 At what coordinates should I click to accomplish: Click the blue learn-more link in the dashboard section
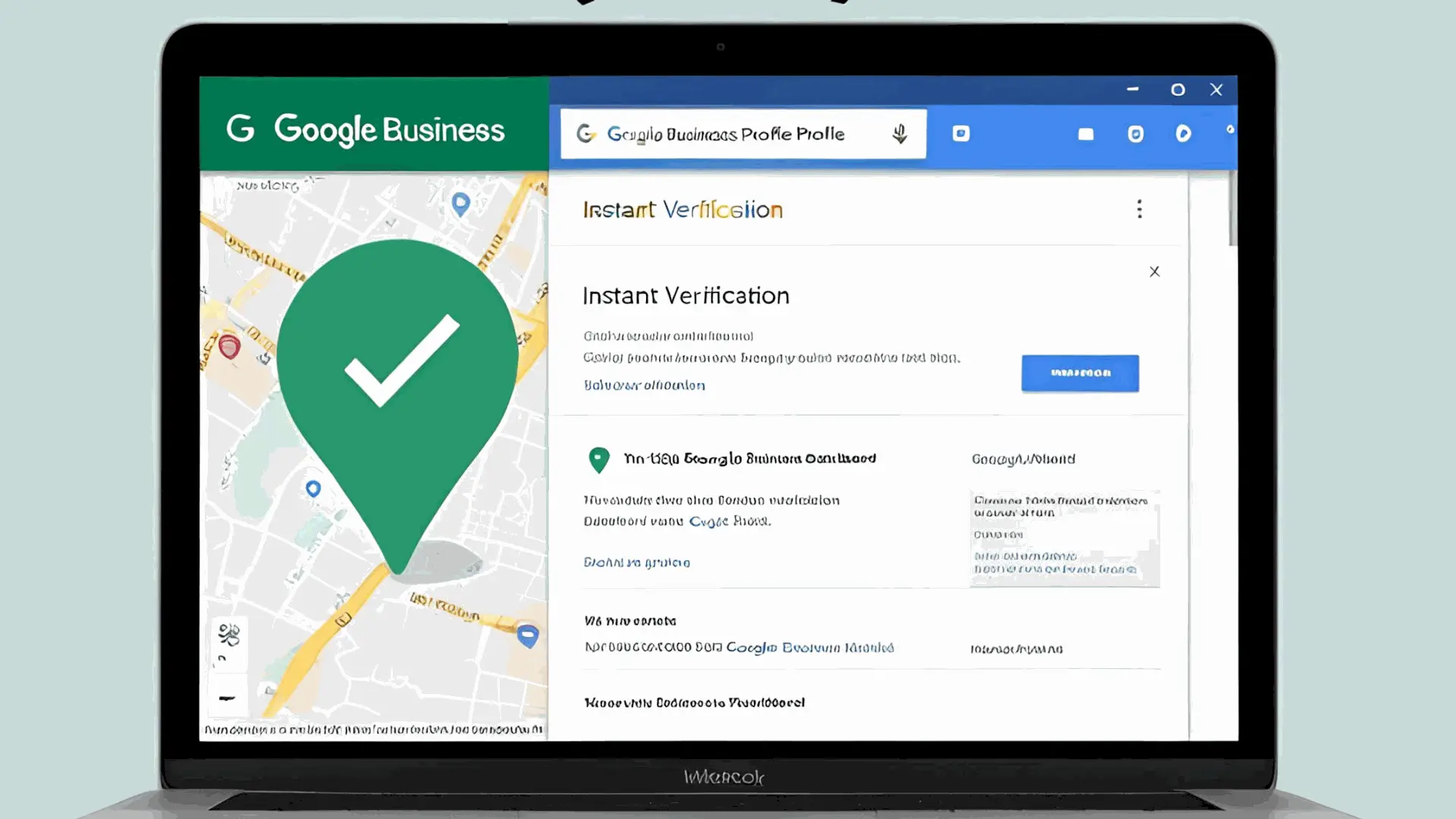tap(636, 562)
